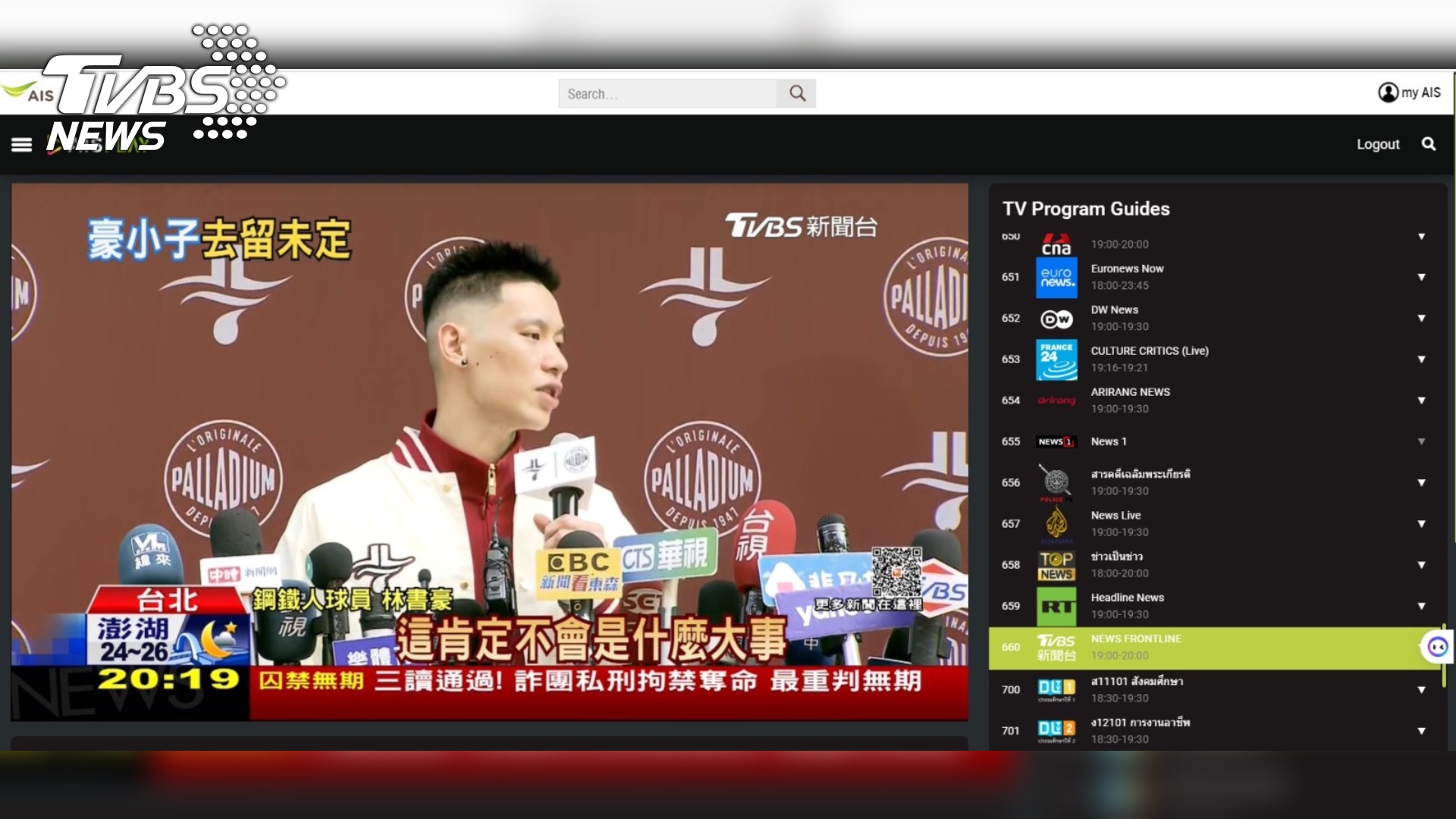Click the Logout link

[1378, 144]
